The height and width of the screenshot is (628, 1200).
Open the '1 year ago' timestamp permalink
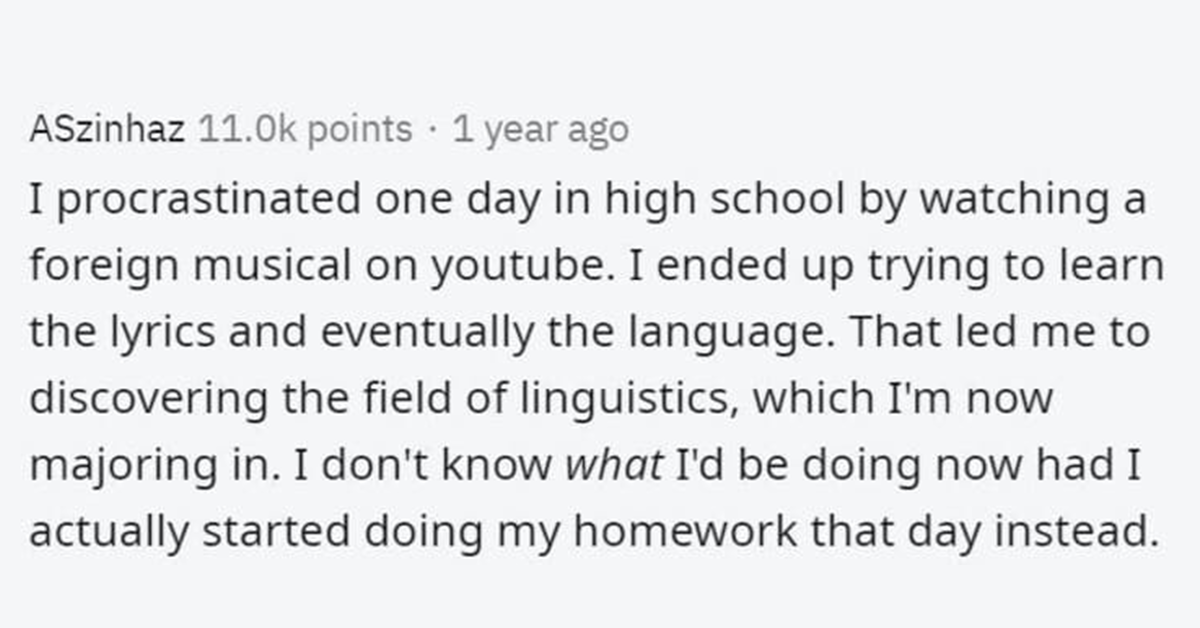coord(541,129)
